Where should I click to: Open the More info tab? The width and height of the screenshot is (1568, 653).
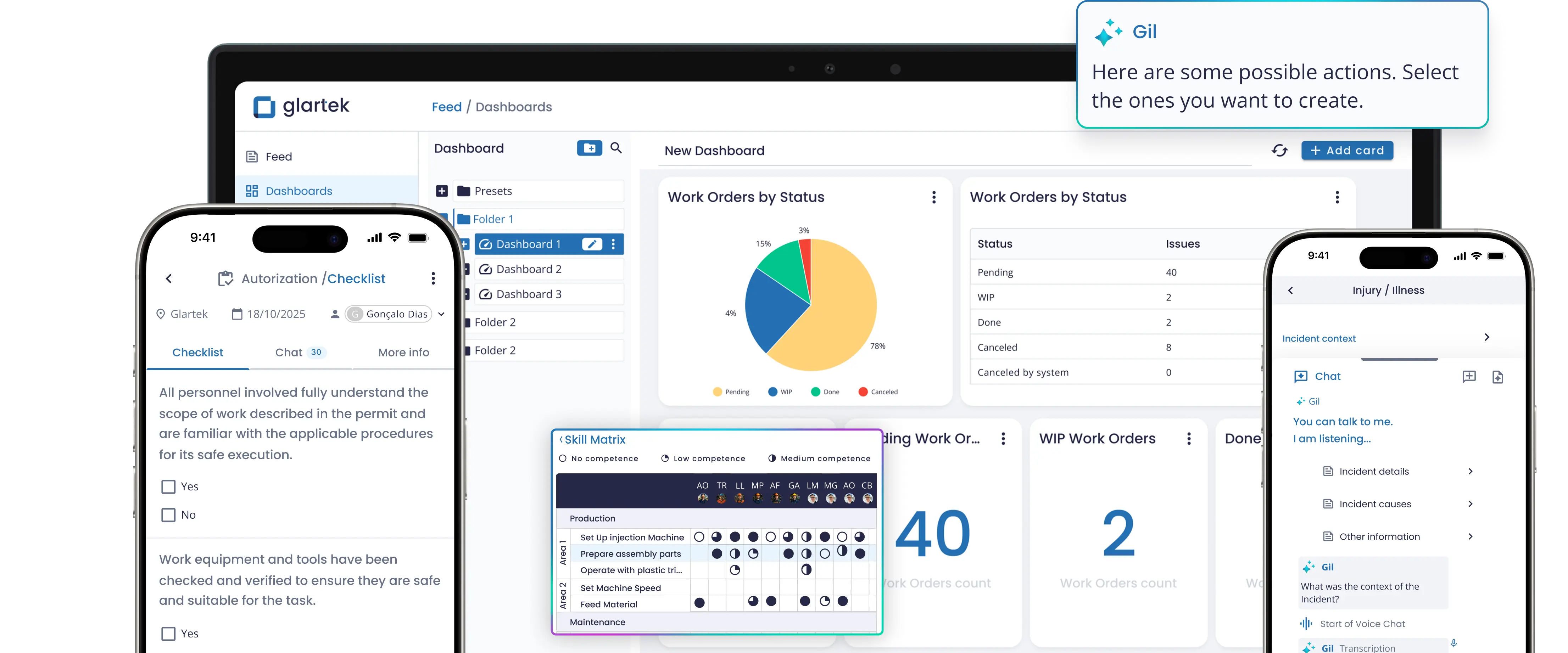[x=403, y=352]
